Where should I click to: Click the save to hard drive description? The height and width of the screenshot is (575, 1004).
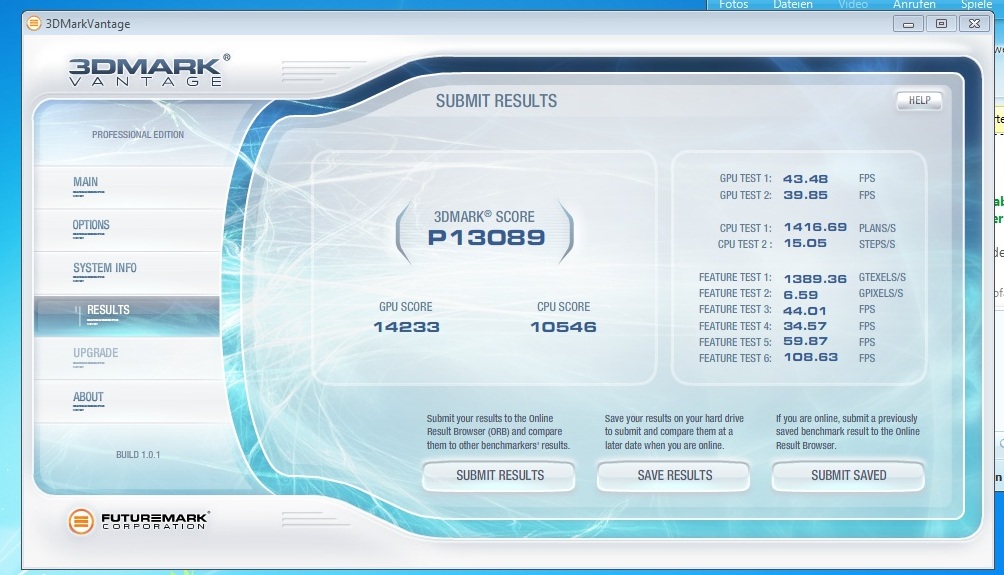pyautogui.click(x=674, y=432)
